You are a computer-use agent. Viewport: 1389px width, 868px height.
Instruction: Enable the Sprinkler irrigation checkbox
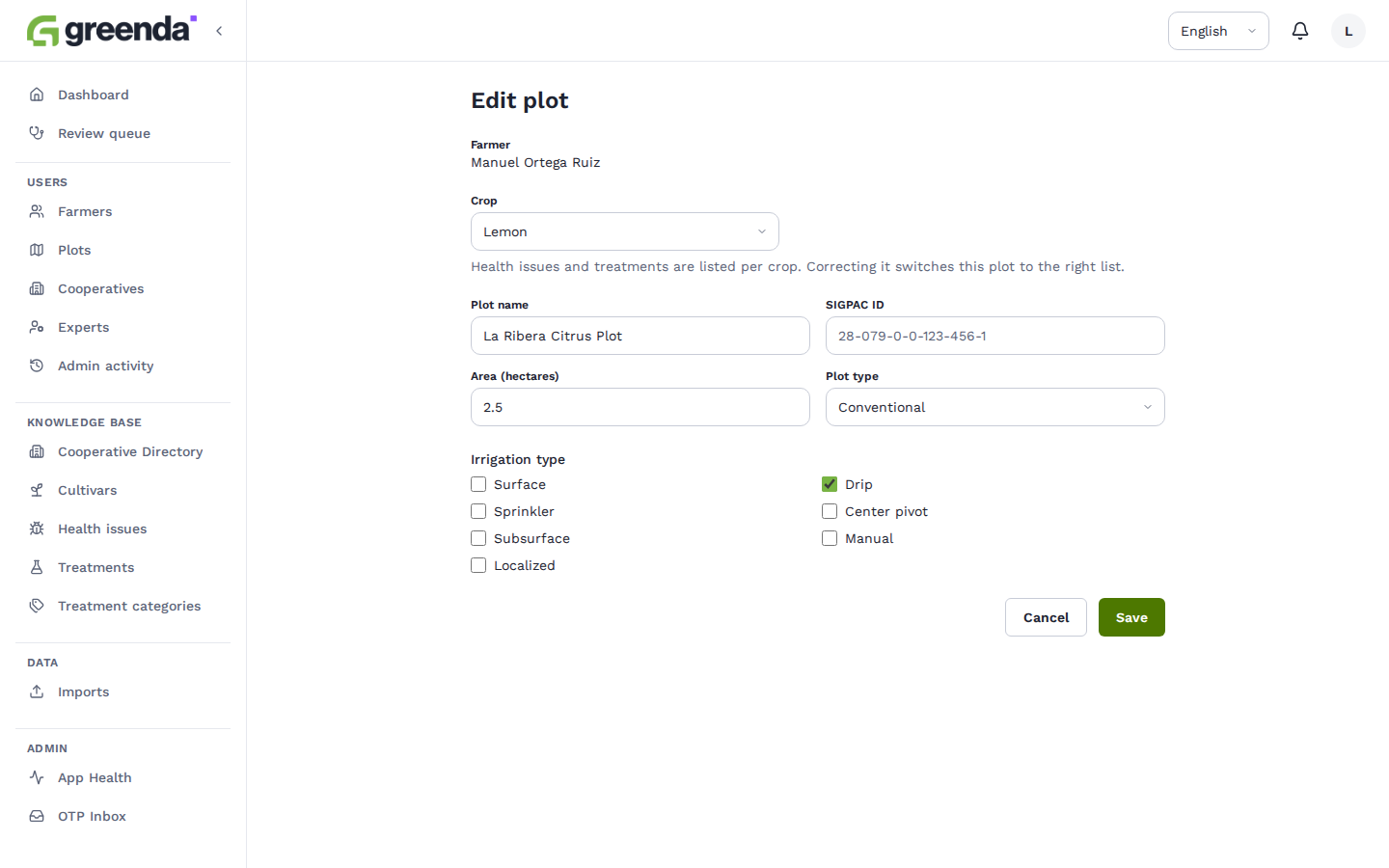[x=478, y=511]
